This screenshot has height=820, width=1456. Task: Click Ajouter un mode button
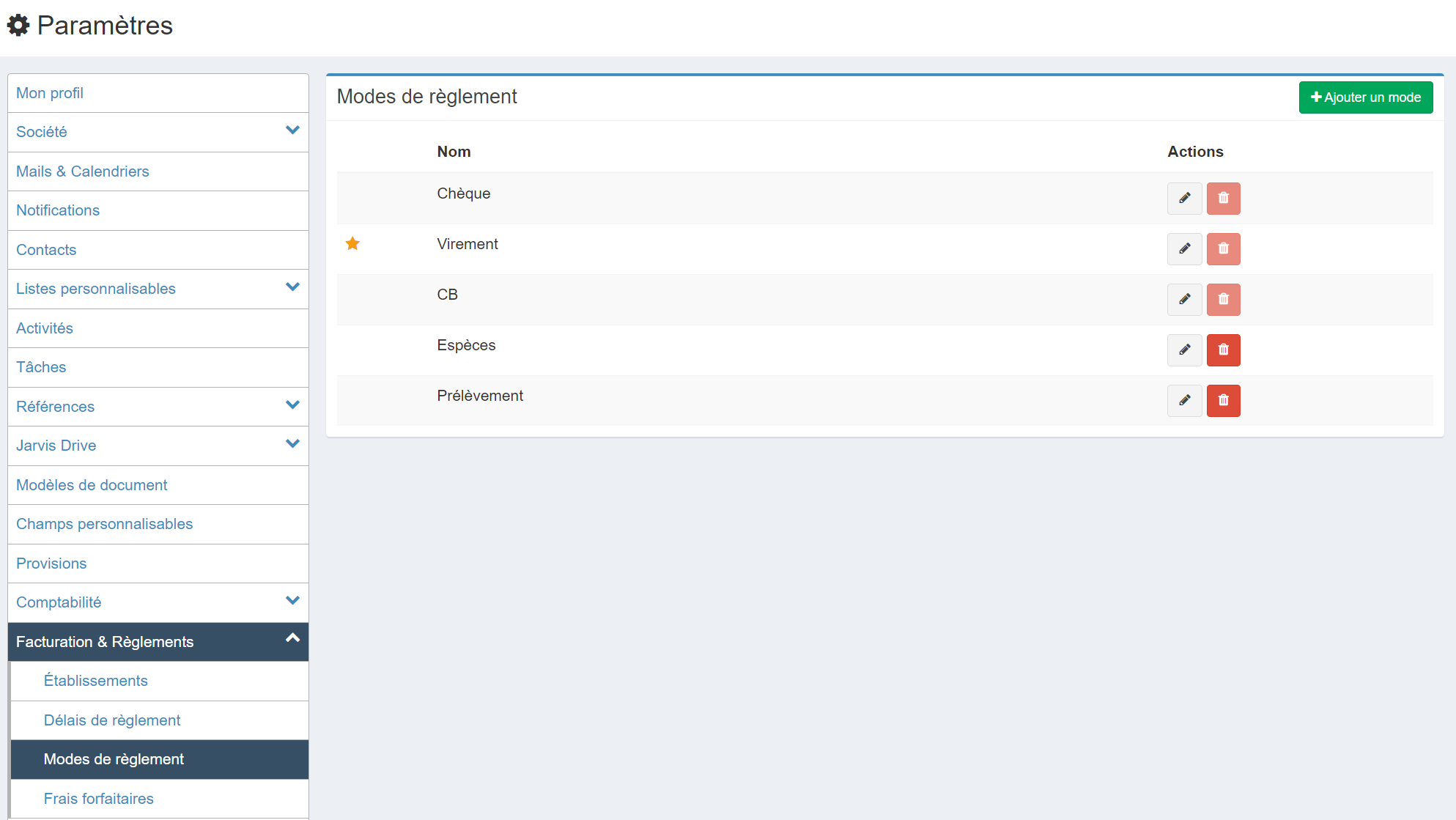pyautogui.click(x=1365, y=97)
